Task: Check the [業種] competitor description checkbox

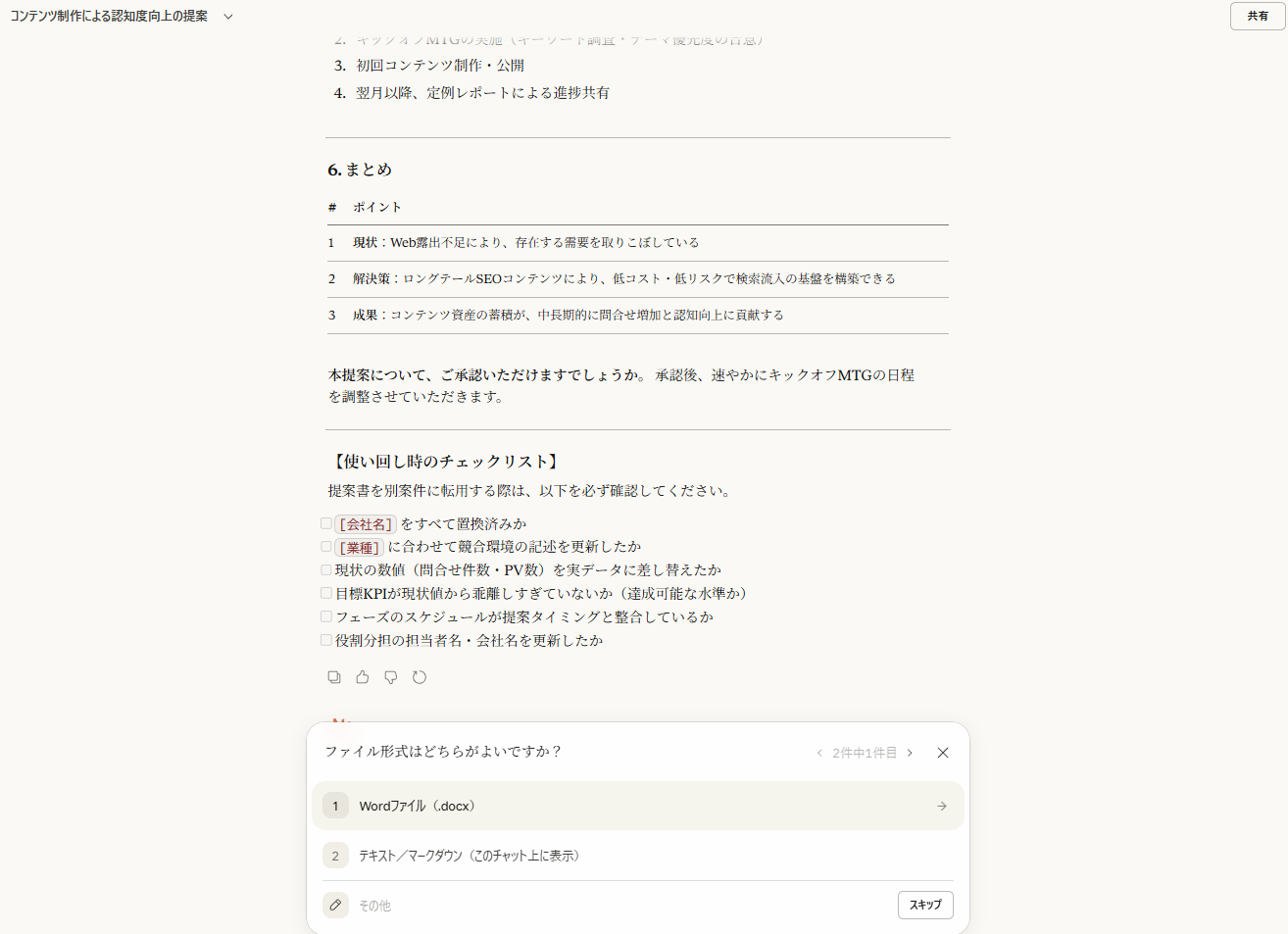Action: [325, 546]
